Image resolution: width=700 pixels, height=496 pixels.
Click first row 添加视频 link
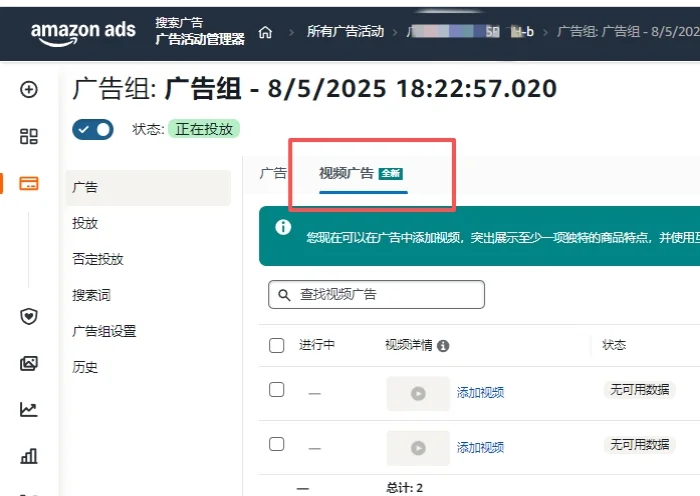[480, 393]
